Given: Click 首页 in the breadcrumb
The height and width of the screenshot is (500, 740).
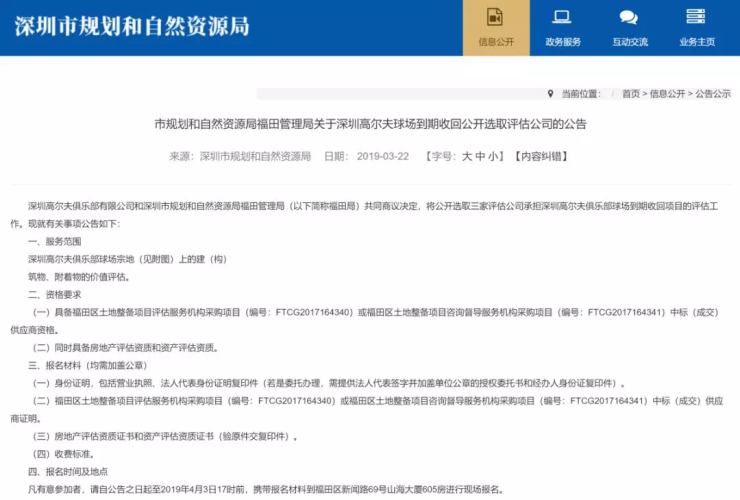Looking at the screenshot, I should (x=630, y=94).
